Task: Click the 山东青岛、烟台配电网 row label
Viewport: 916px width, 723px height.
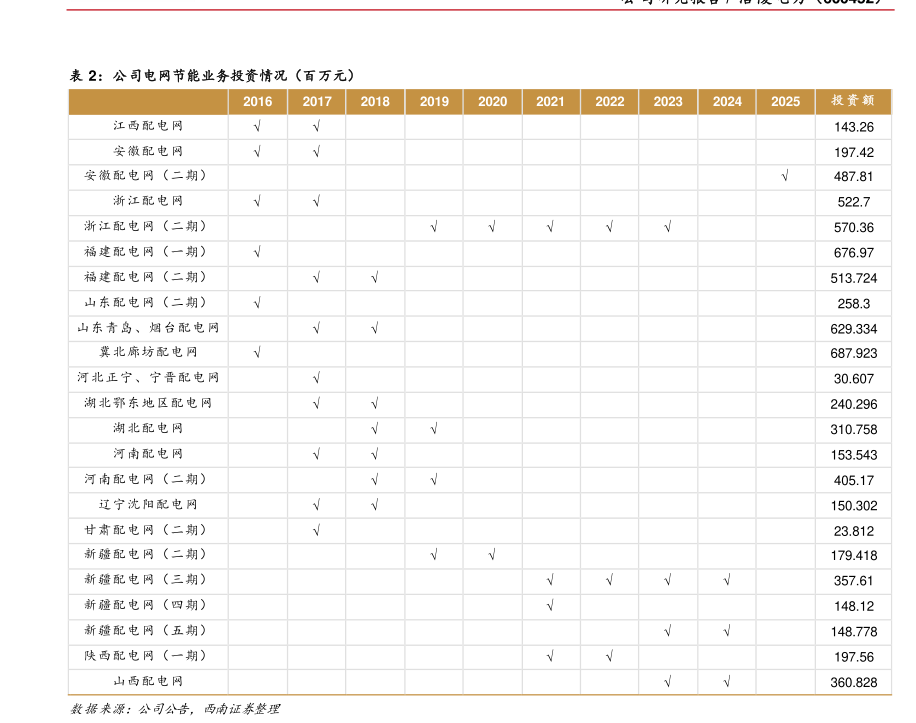Action: point(148,328)
